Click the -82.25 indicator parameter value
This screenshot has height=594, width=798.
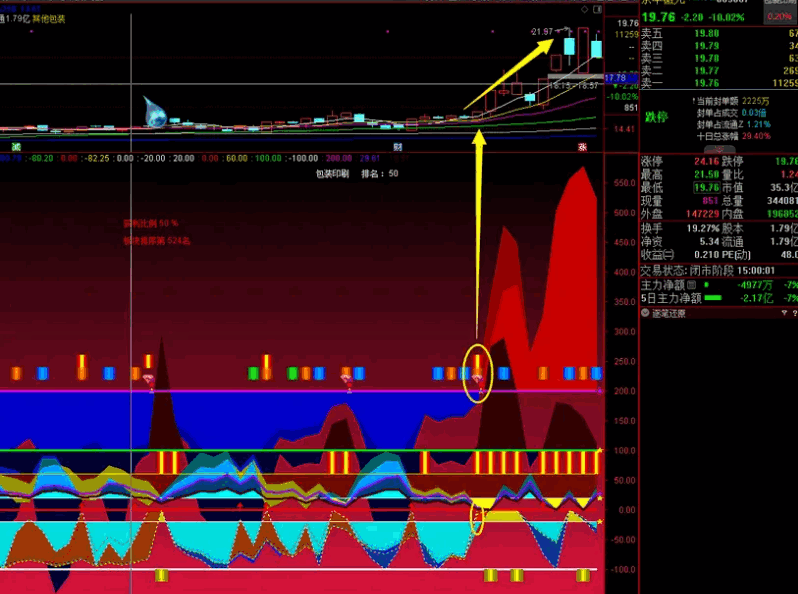[x=97, y=158]
